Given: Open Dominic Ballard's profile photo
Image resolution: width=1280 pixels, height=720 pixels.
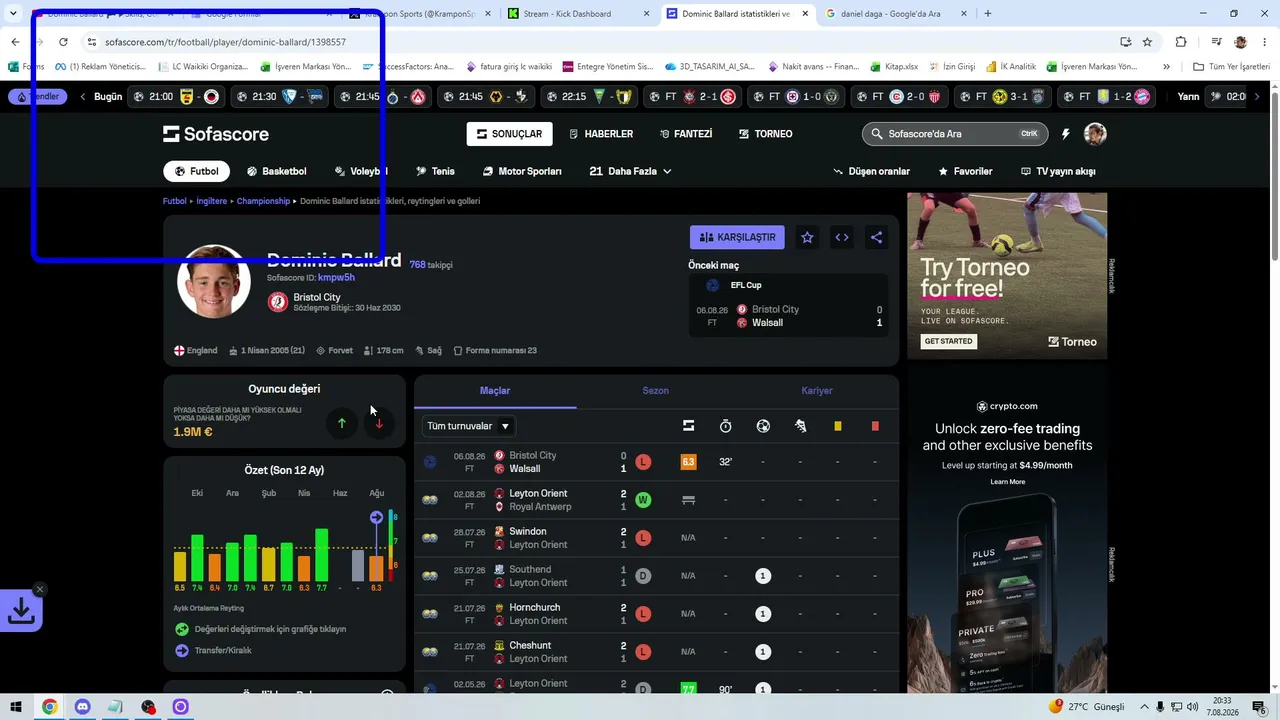Looking at the screenshot, I should [214, 281].
